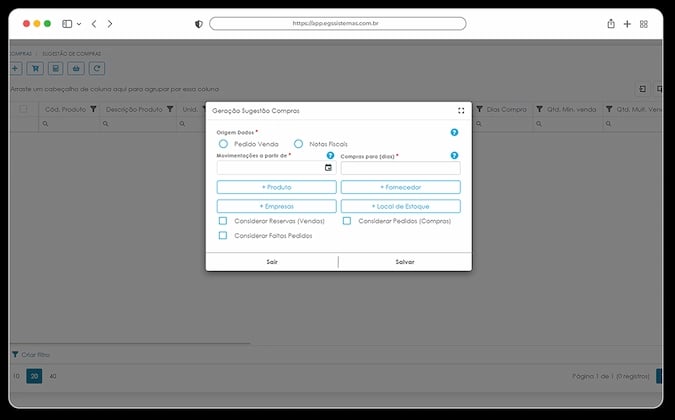Filter the Cód. Produto column
The width and height of the screenshot is (675, 420).
coord(93,109)
